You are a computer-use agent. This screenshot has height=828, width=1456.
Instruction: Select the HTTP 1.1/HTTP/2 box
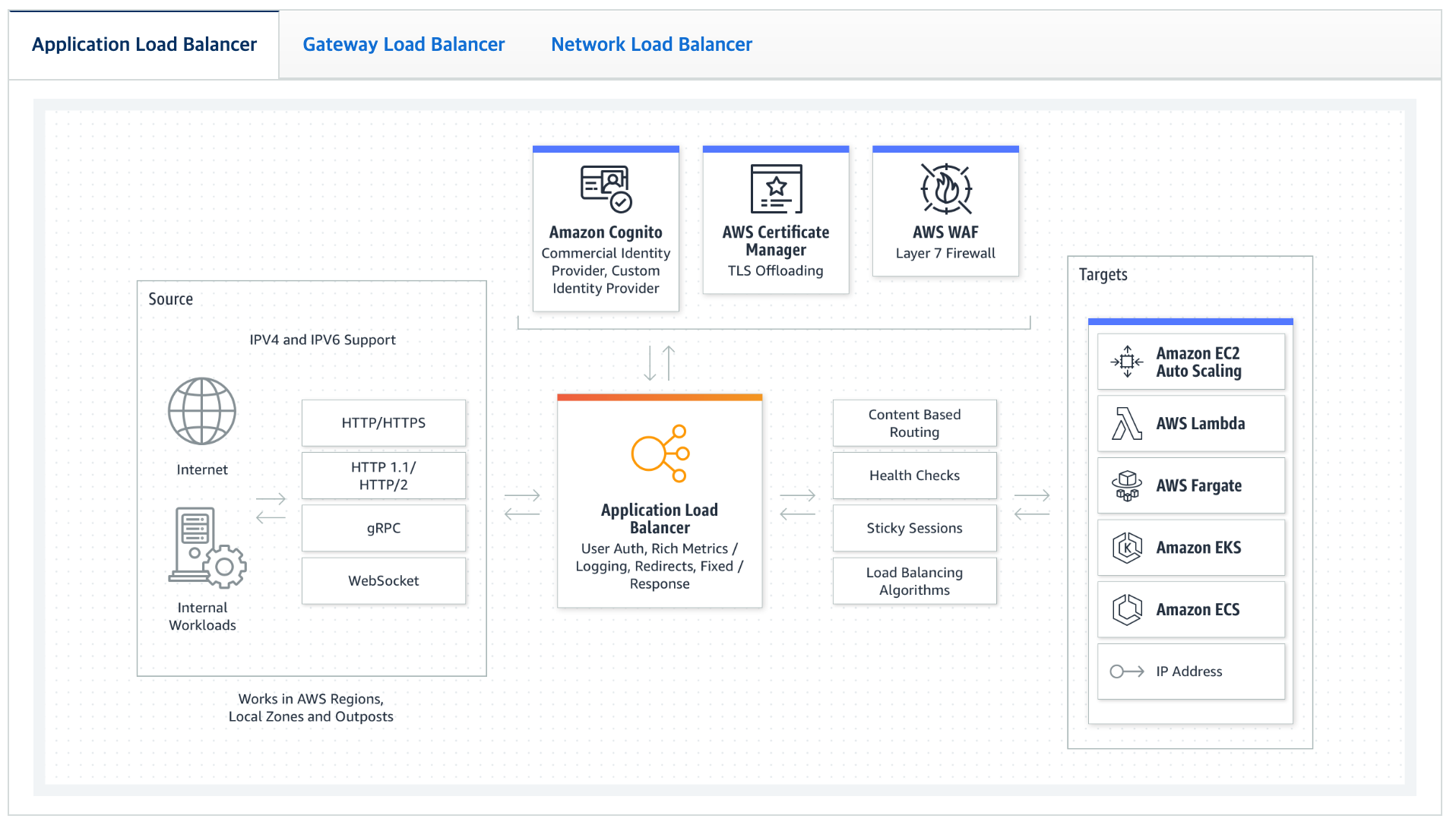coord(384,476)
